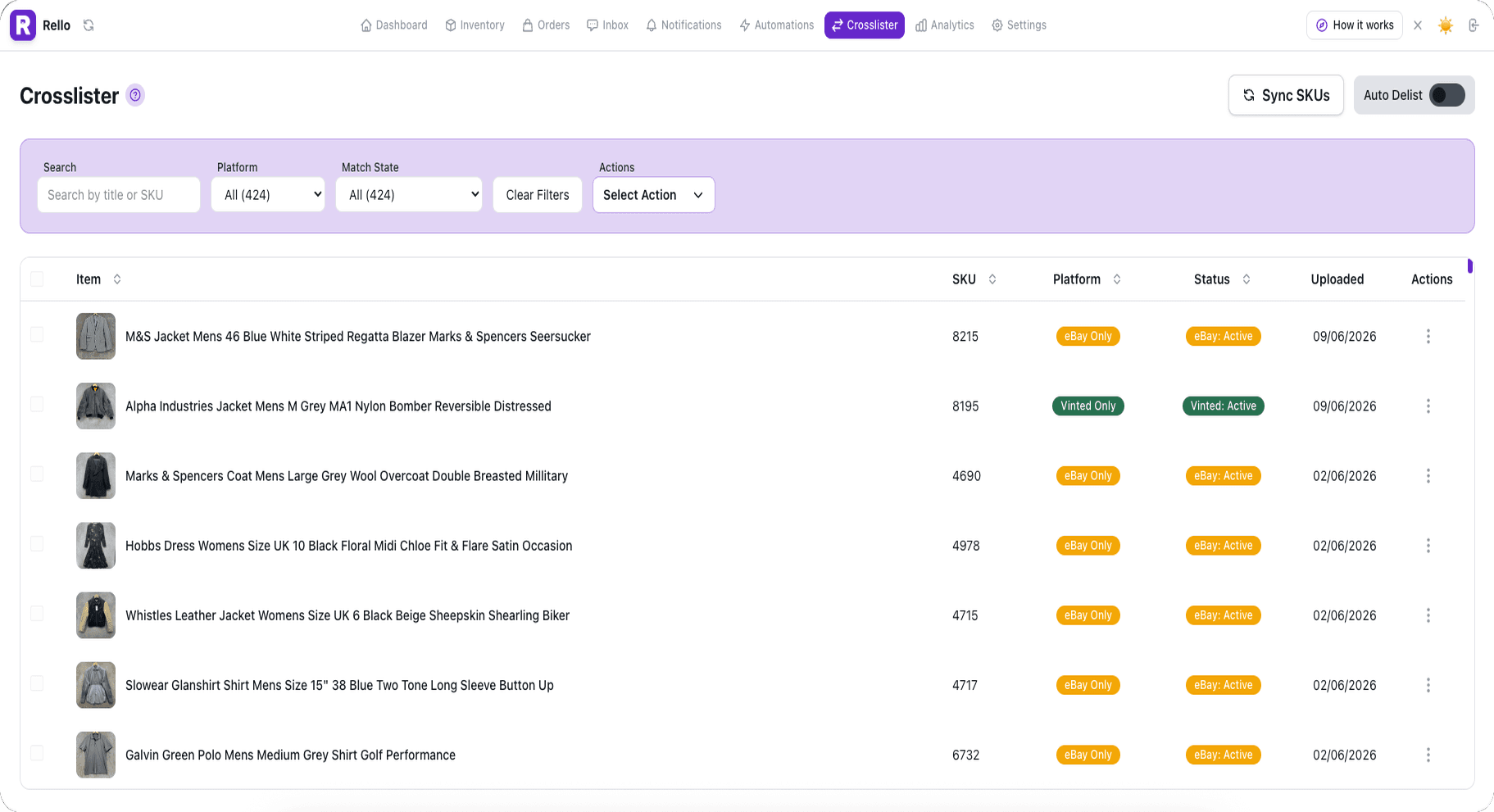The image size is (1494, 812).
Task: Open the Inbox tab
Action: [607, 25]
